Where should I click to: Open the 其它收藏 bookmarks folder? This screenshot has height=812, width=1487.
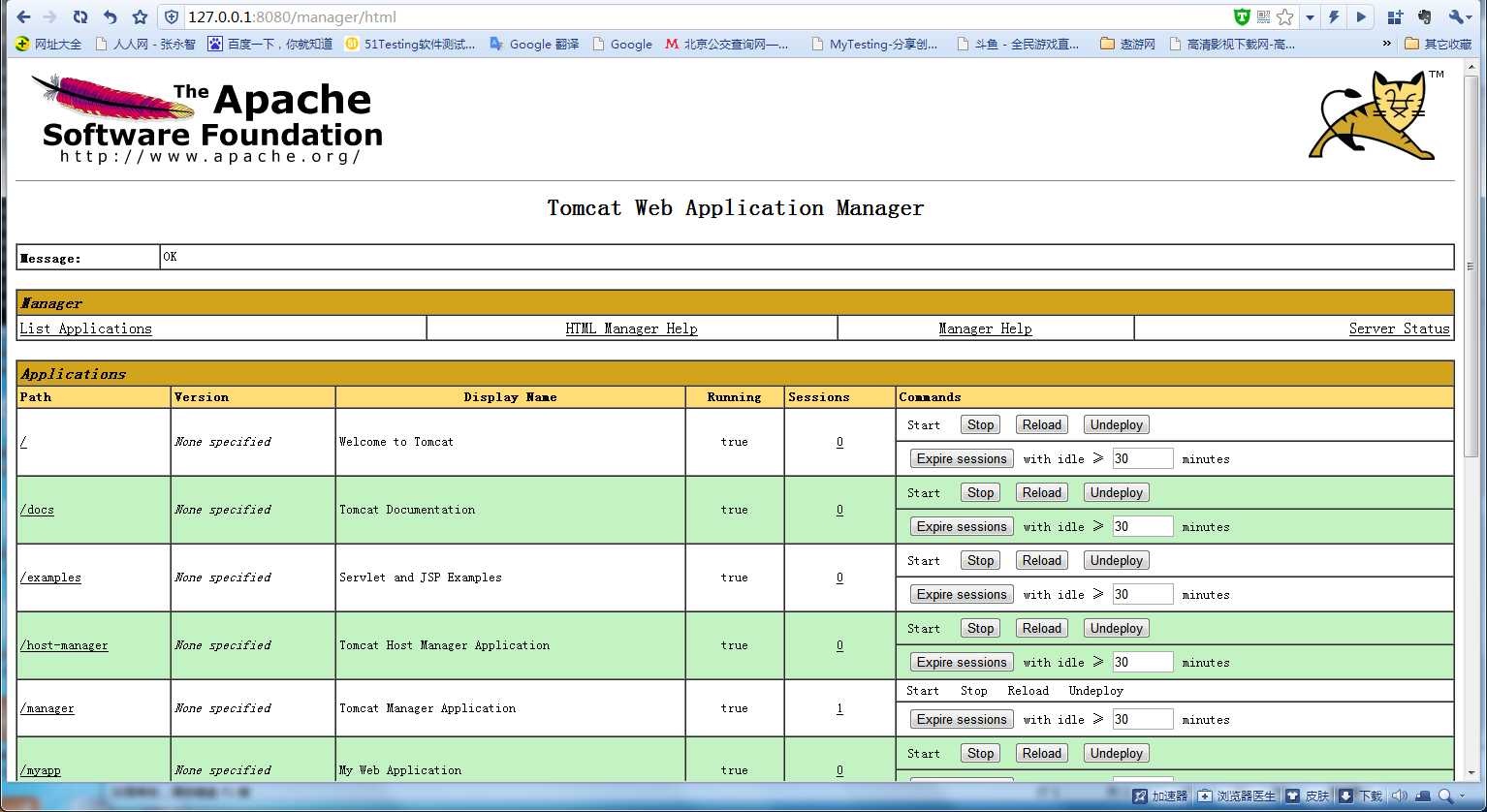tap(1439, 44)
